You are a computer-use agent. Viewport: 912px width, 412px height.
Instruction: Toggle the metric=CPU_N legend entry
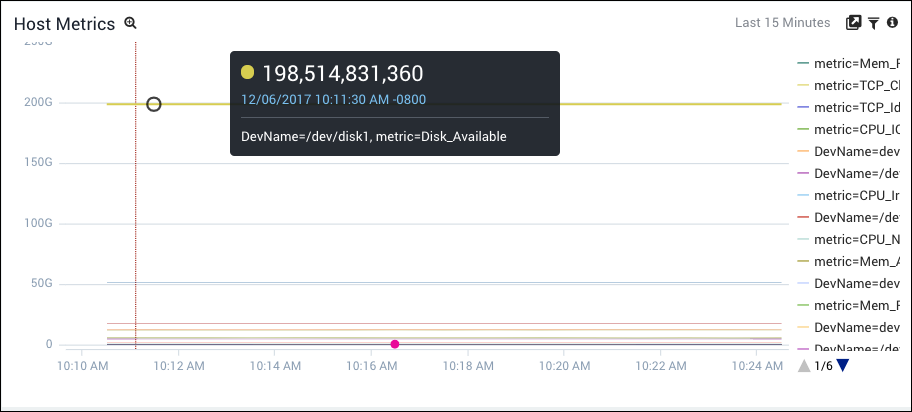coord(856,239)
